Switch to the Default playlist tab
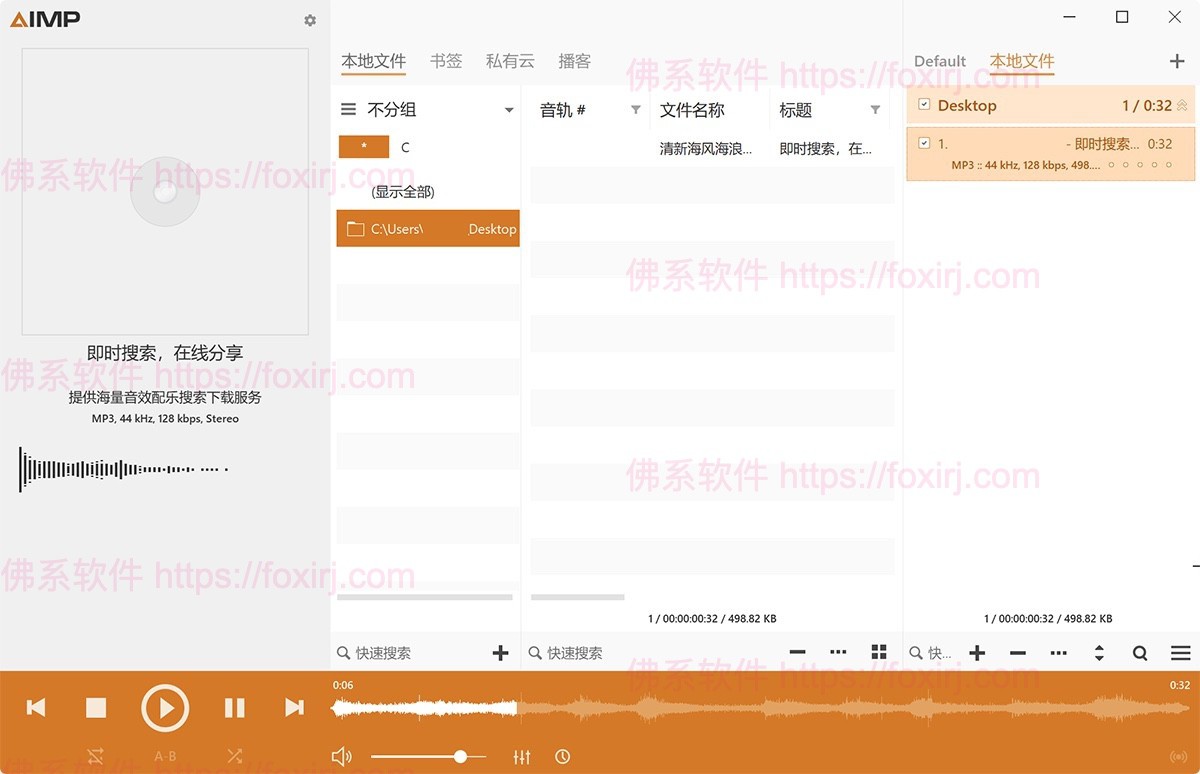The width and height of the screenshot is (1200, 774). pos(939,61)
